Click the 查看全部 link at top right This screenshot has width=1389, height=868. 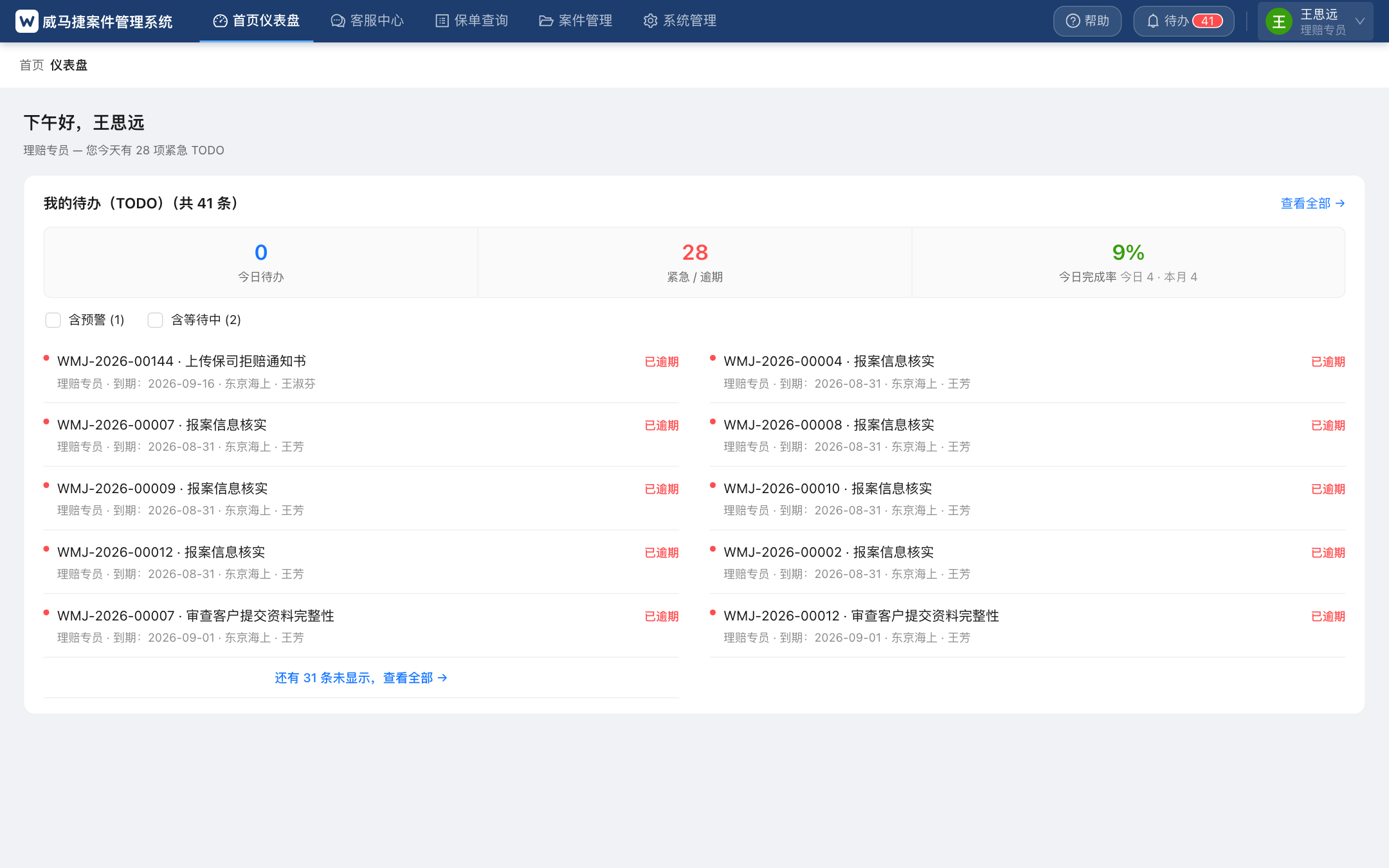(x=1312, y=203)
